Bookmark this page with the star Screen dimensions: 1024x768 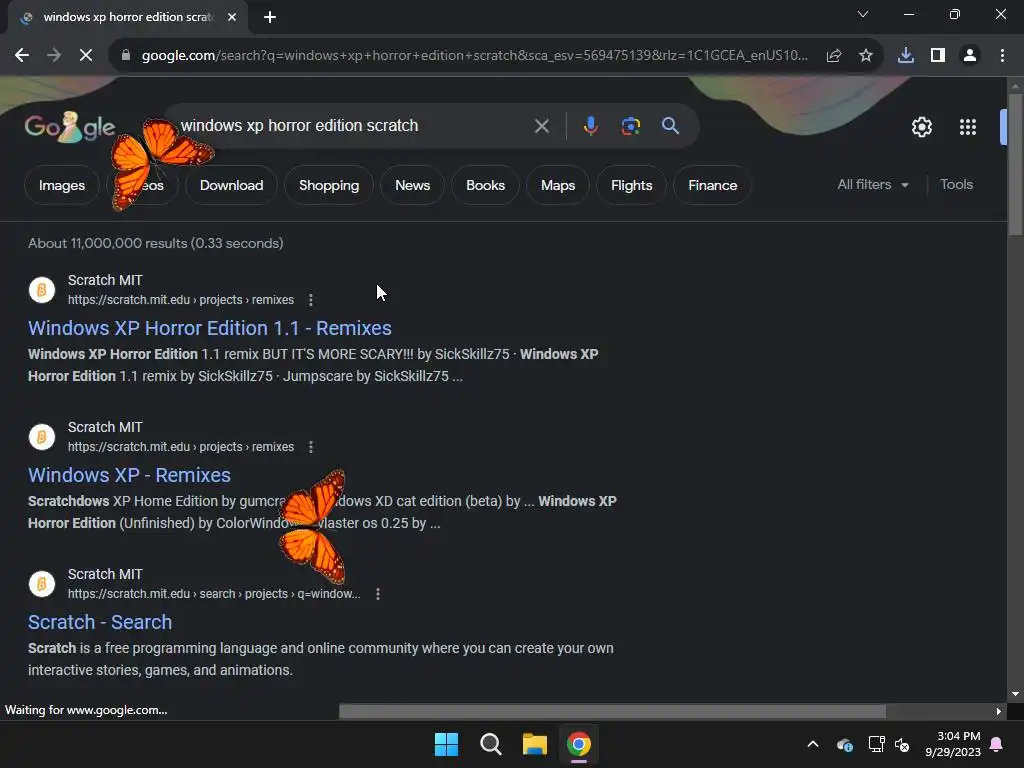coord(865,56)
